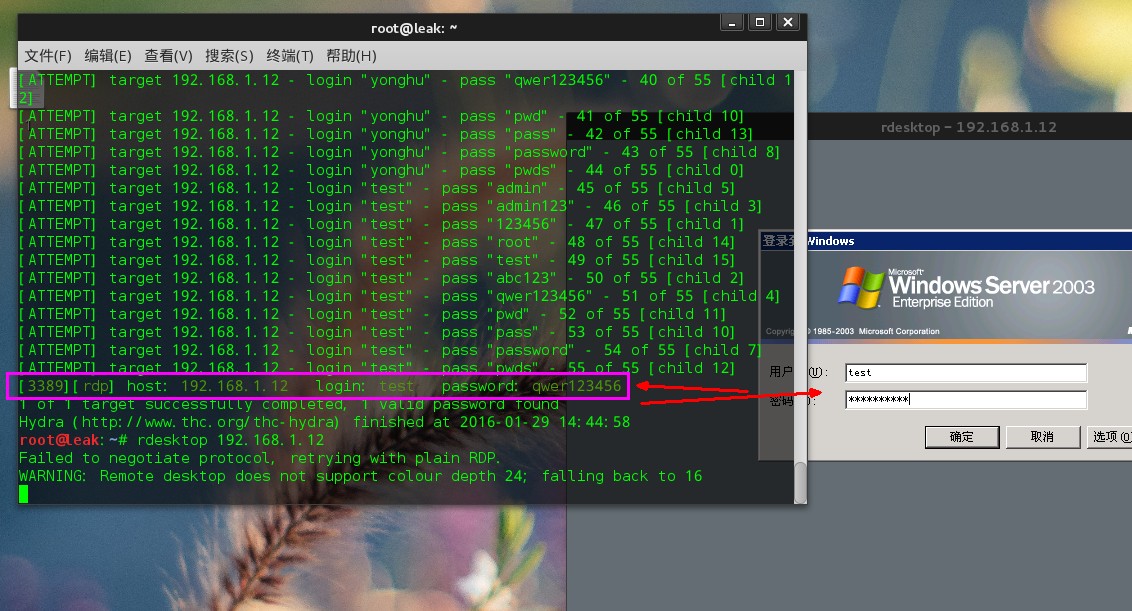Maximize the root@leak terminal window
The height and width of the screenshot is (611, 1132).
(759, 23)
